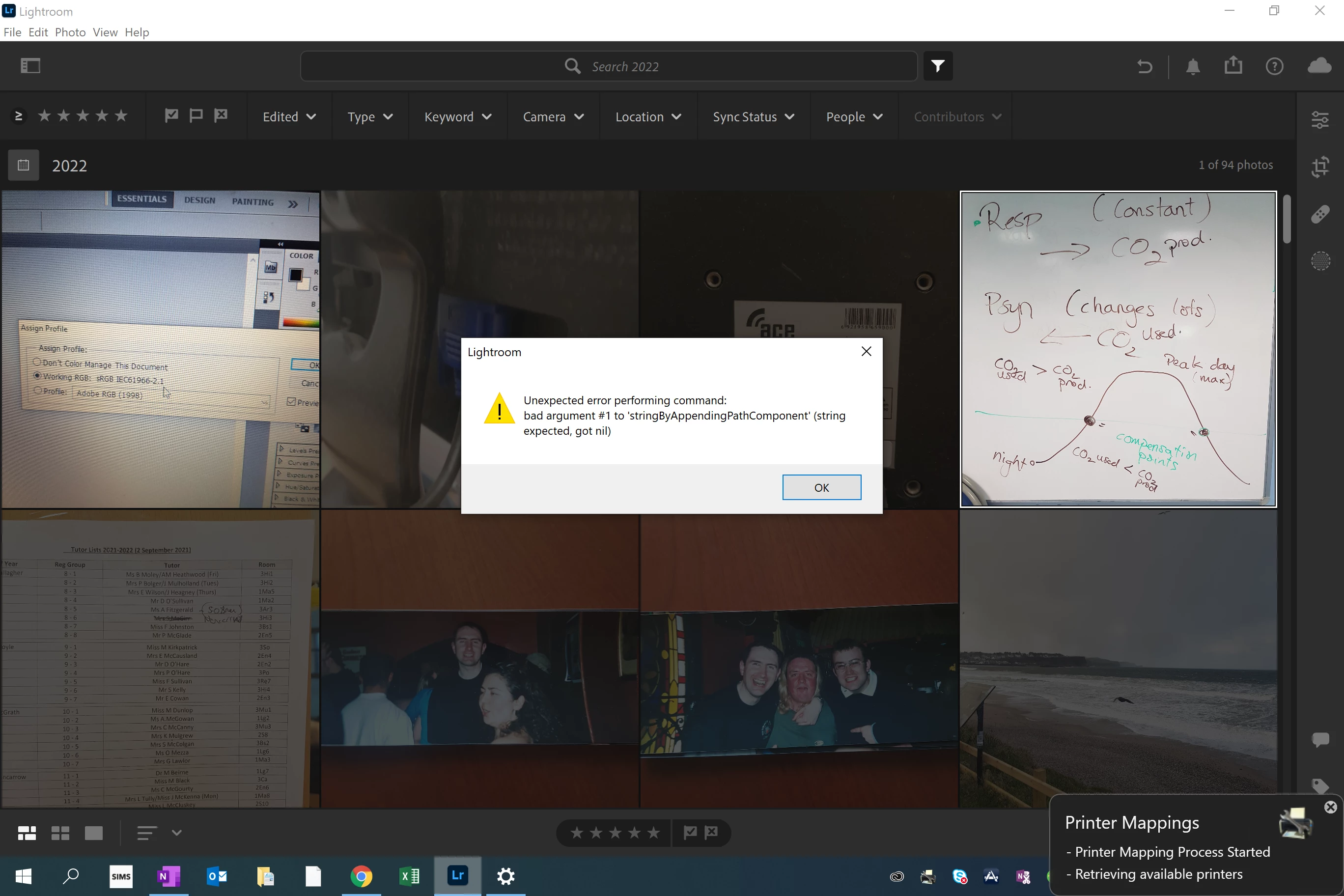
Task: Select the Healing brush tool
Action: (x=1320, y=214)
